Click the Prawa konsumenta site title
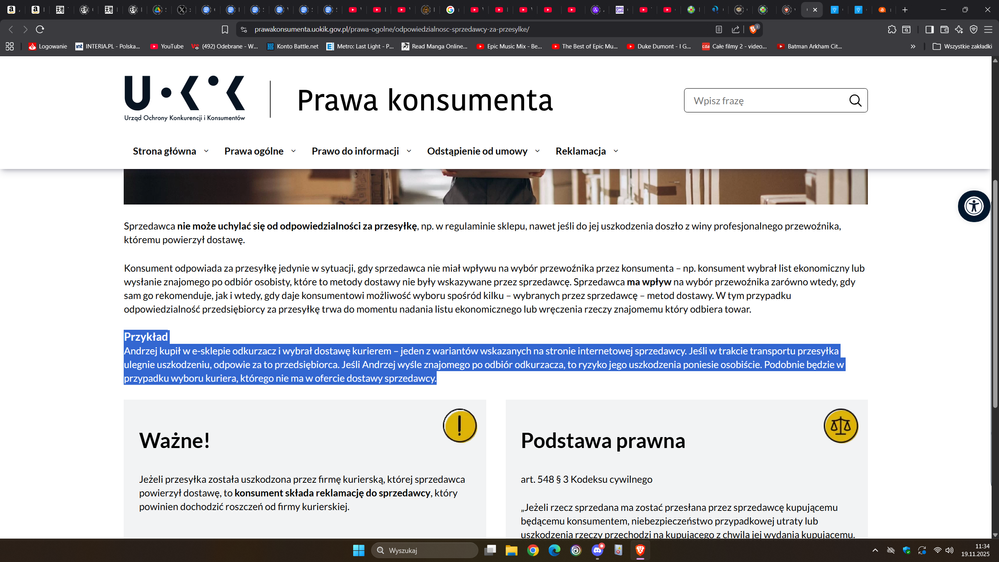999x562 pixels. [x=425, y=101]
